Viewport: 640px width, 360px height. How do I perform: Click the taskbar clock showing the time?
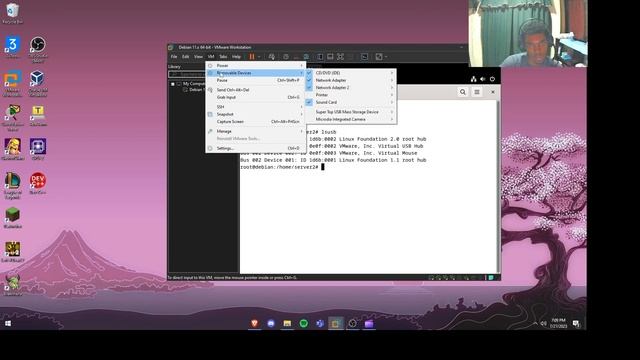[558, 323]
